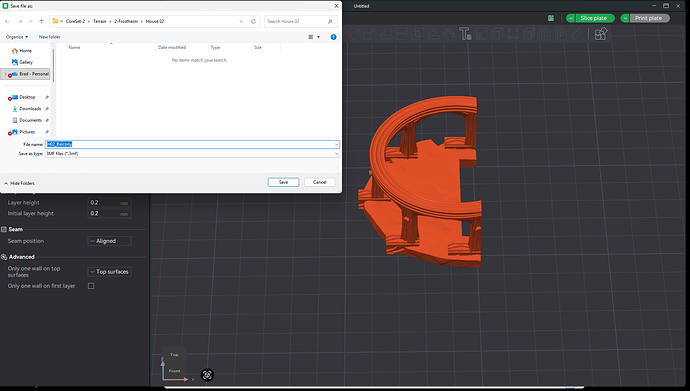Click the Save button
Screen dimensions: 690x391
tap(283, 182)
